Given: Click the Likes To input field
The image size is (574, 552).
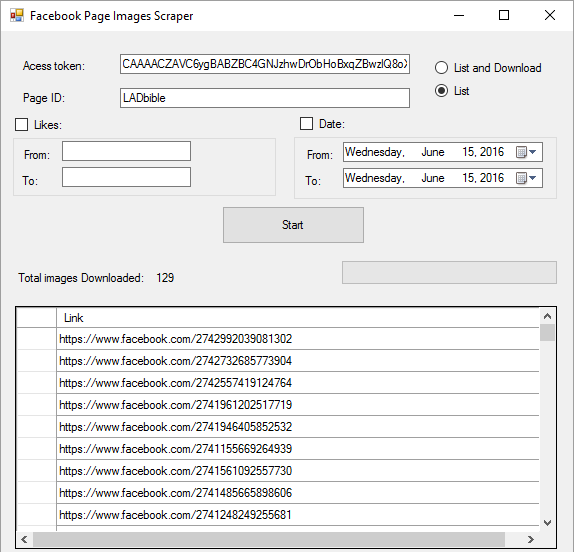Looking at the screenshot, I should click(x=126, y=177).
